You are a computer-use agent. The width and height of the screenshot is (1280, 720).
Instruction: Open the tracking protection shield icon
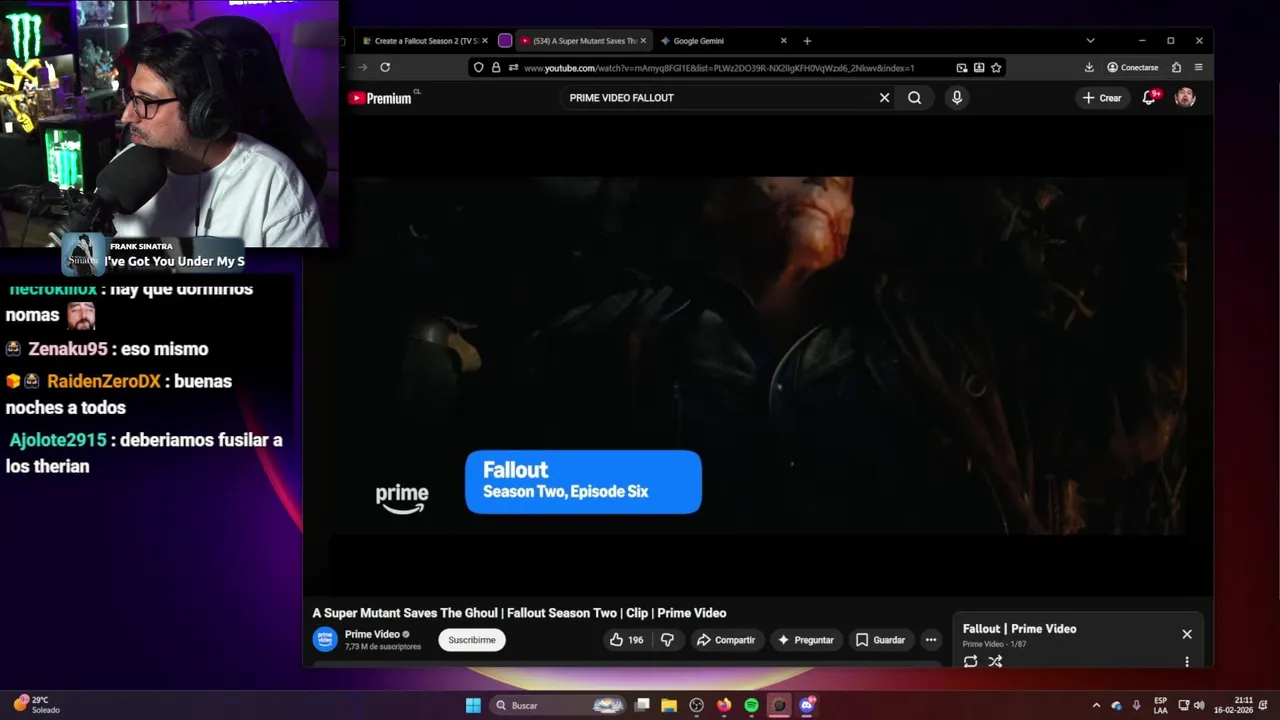tap(479, 68)
